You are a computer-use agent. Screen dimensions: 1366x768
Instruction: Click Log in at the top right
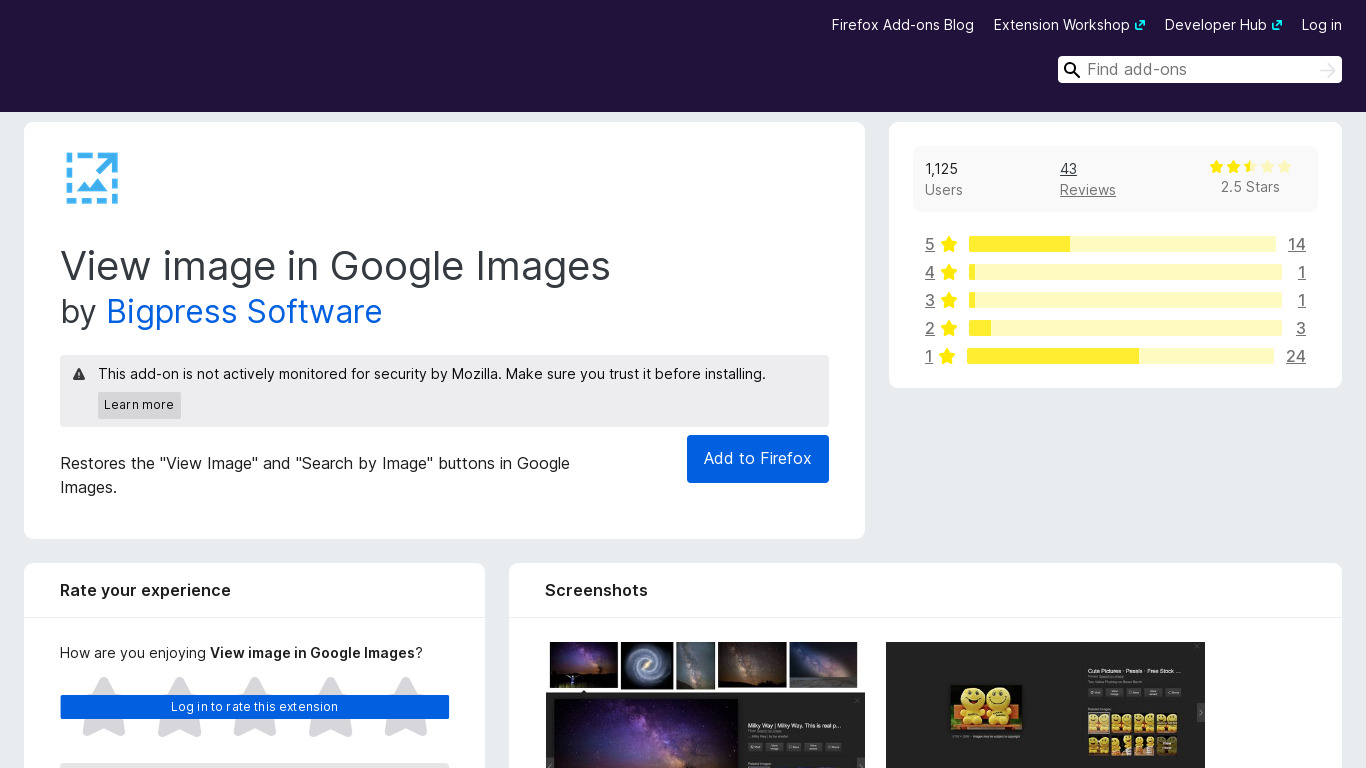tap(1322, 25)
